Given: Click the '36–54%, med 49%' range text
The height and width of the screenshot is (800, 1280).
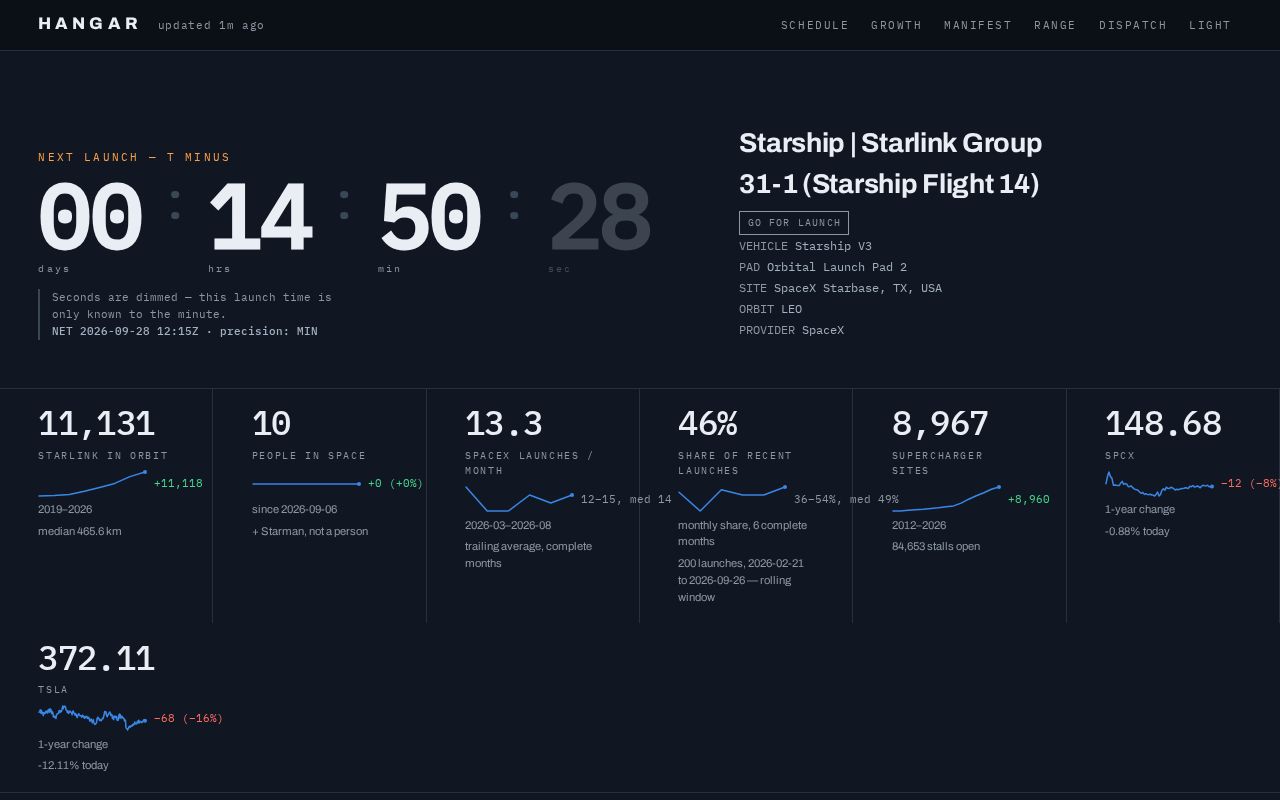Looking at the screenshot, I should point(846,499).
